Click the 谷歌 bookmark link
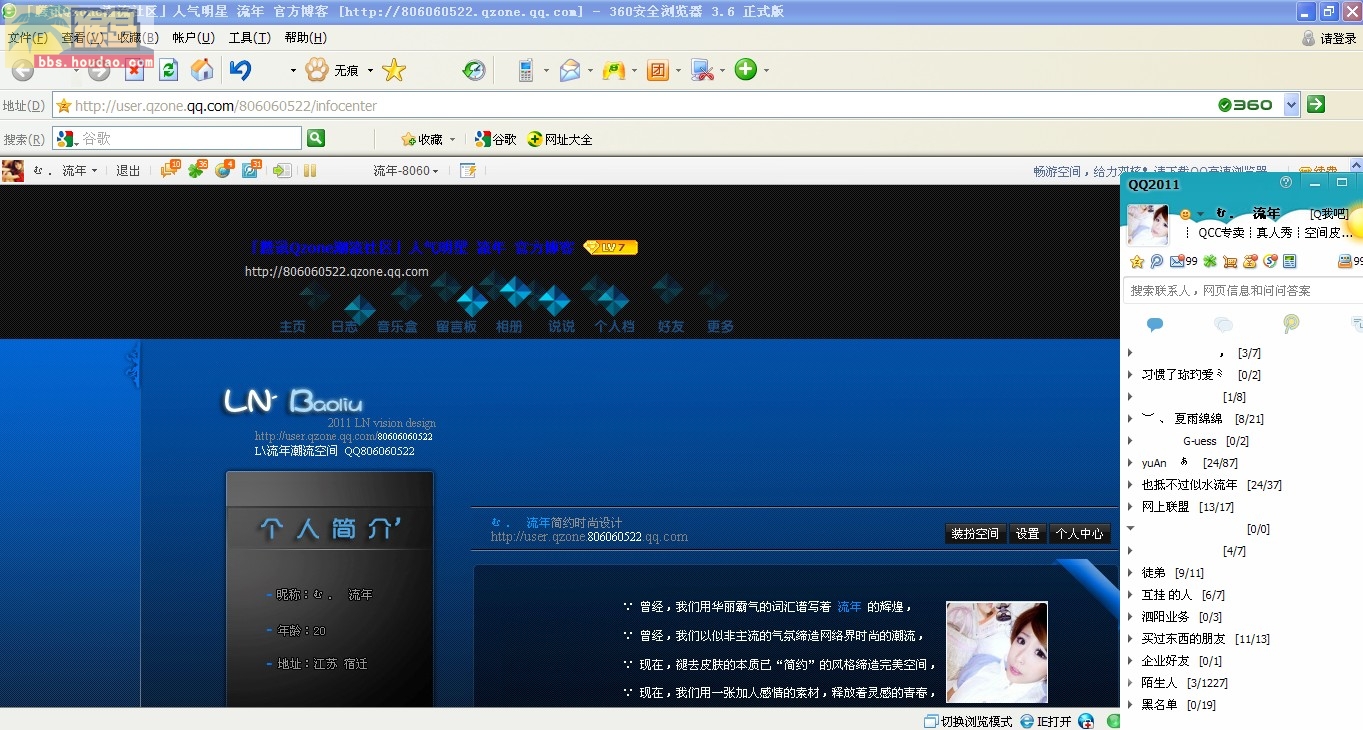The height and width of the screenshot is (730, 1363). [496, 139]
